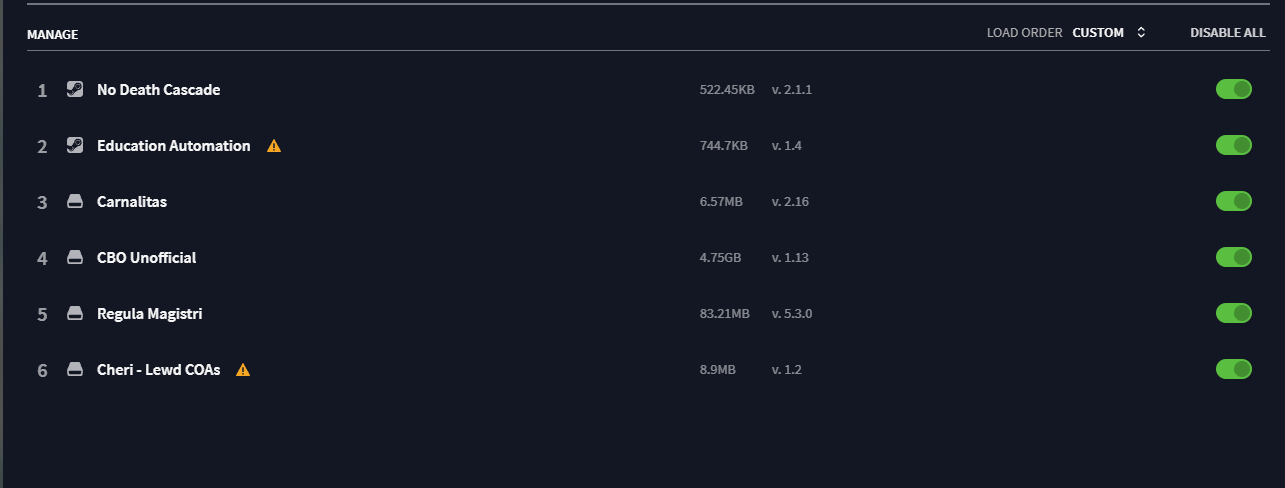This screenshot has width=1285, height=488.
Task: Open the Load Order Custom dropdown
Action: [x=1108, y=33]
